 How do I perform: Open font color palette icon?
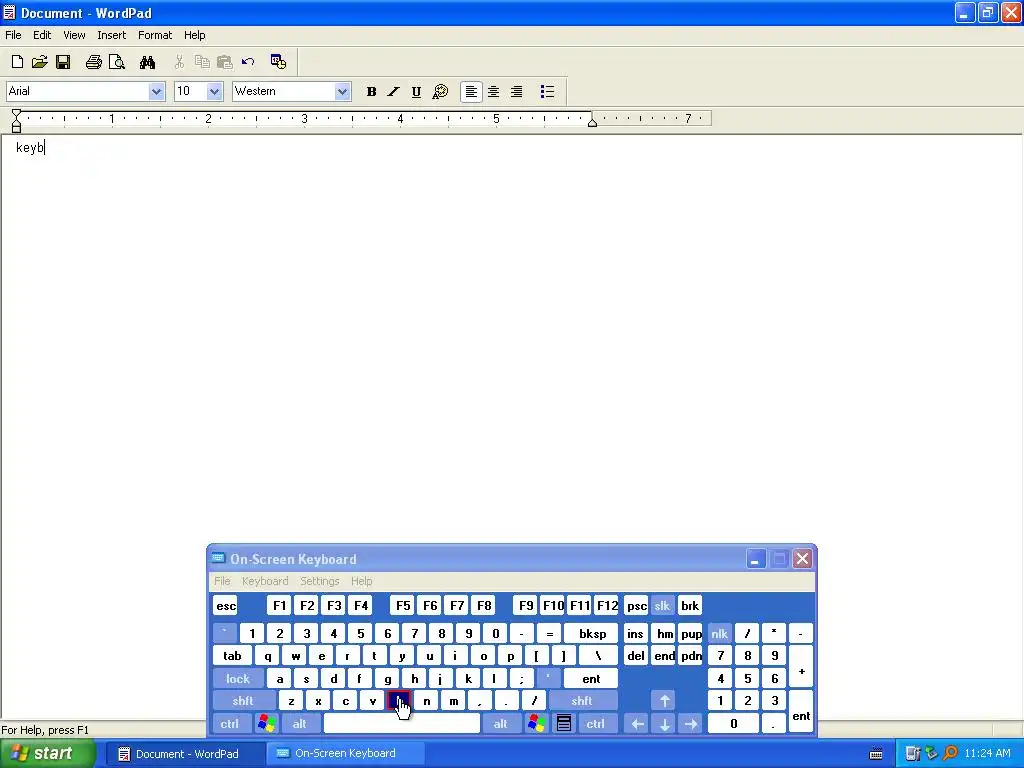click(440, 91)
